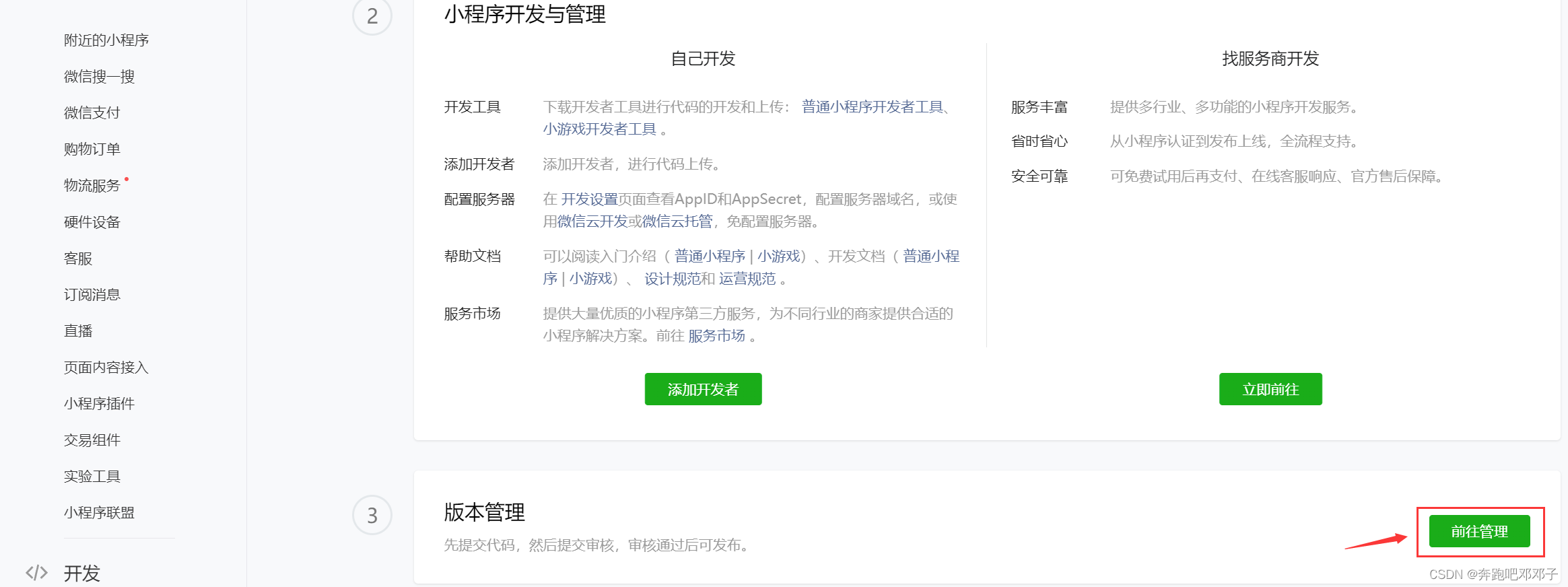This screenshot has width=1568, height=587.
Task: Open 普通小程序 intro link after 入门介绍
Action: click(710, 256)
